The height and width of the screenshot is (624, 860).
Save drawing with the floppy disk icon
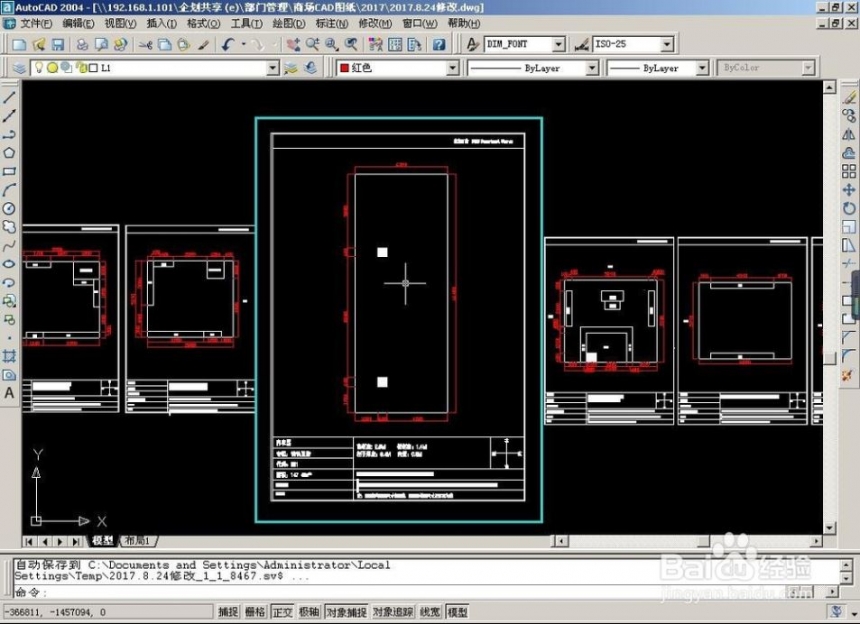coord(58,44)
